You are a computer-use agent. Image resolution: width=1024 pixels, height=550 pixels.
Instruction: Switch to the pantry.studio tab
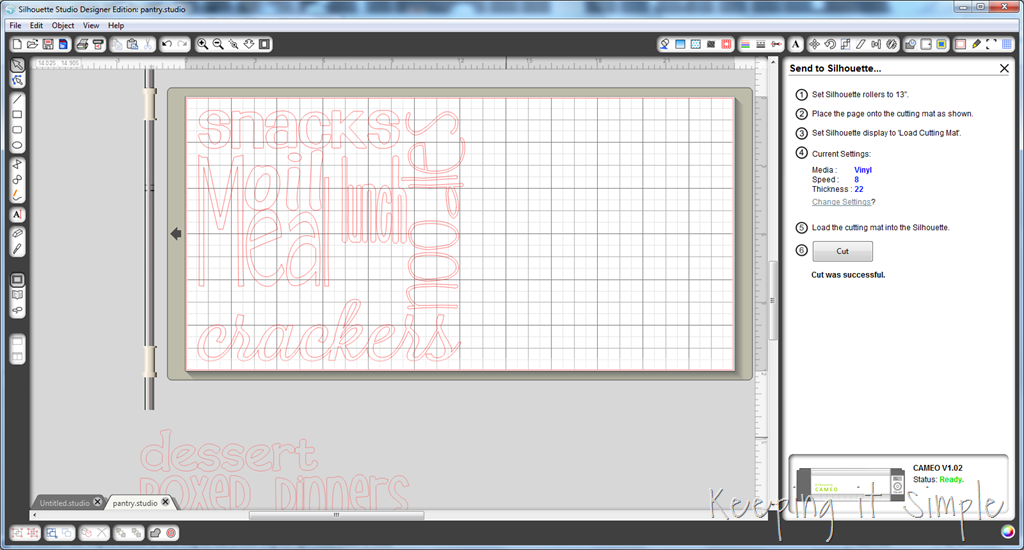135,503
